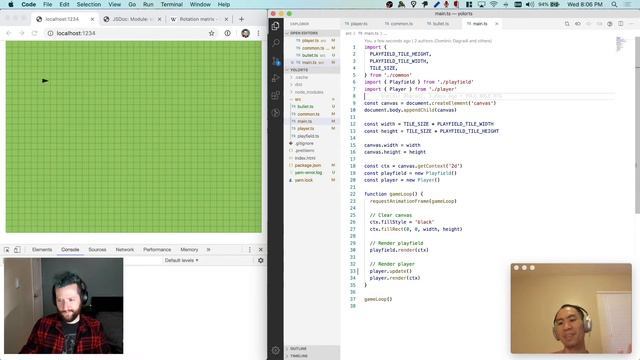The height and width of the screenshot is (360, 640).
Task: Toggle the file blame annotations icon in editor toolbar
Action: coord(609,24)
